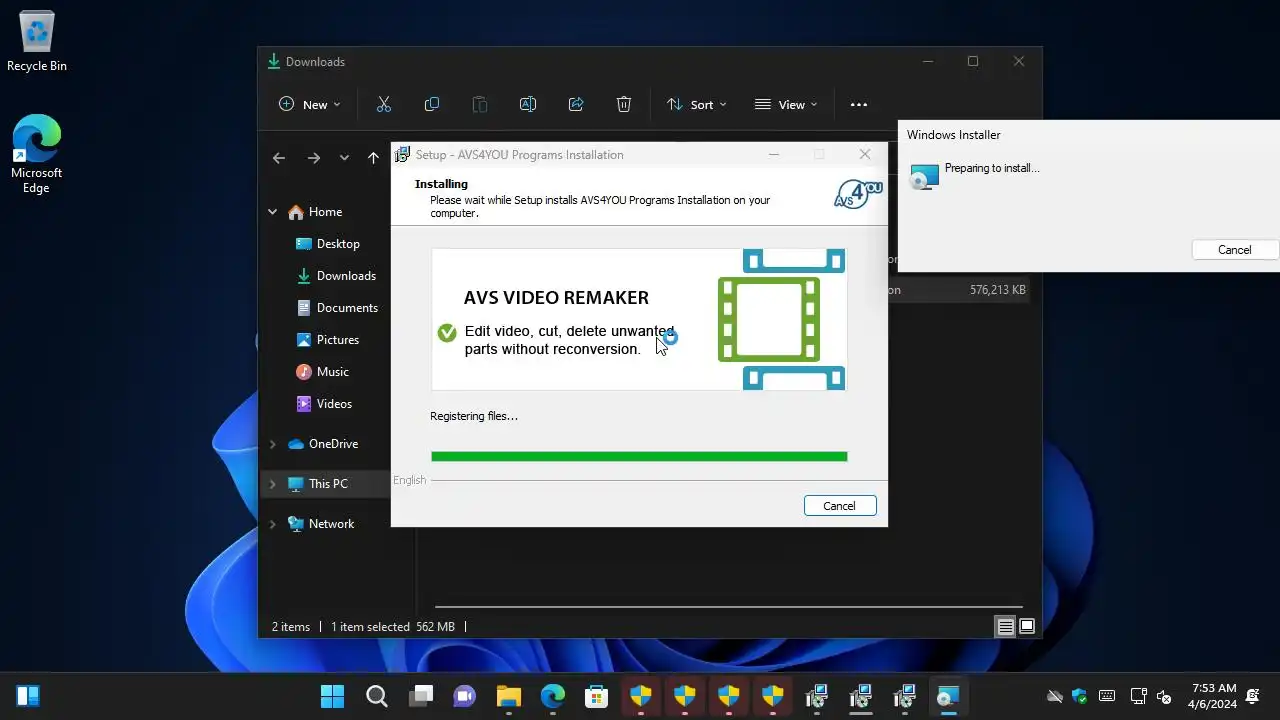The height and width of the screenshot is (720, 1280).
Task: Click the Widgets icon on the taskbar
Action: click(x=28, y=696)
